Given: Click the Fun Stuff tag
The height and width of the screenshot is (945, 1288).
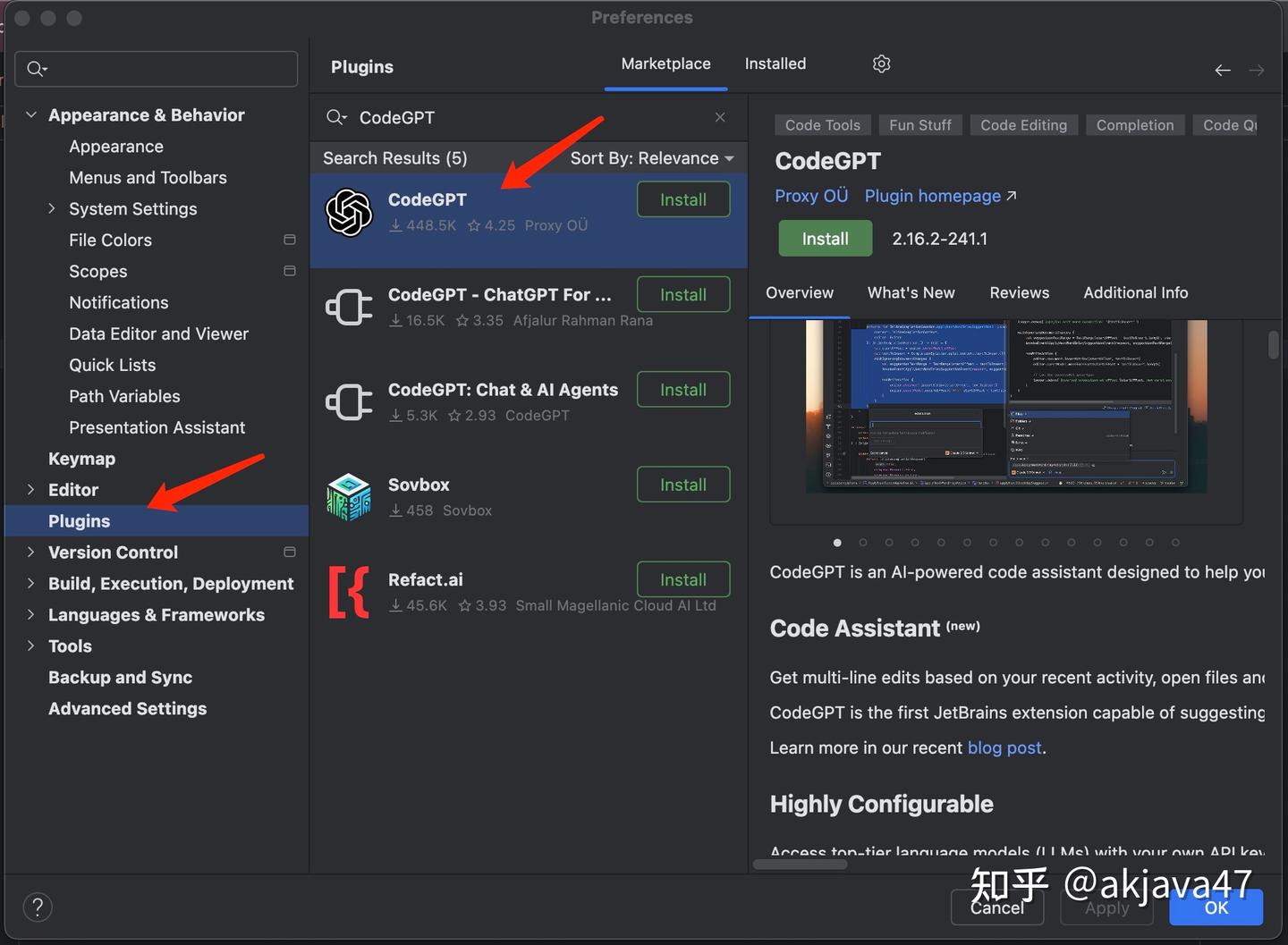Looking at the screenshot, I should point(920,125).
